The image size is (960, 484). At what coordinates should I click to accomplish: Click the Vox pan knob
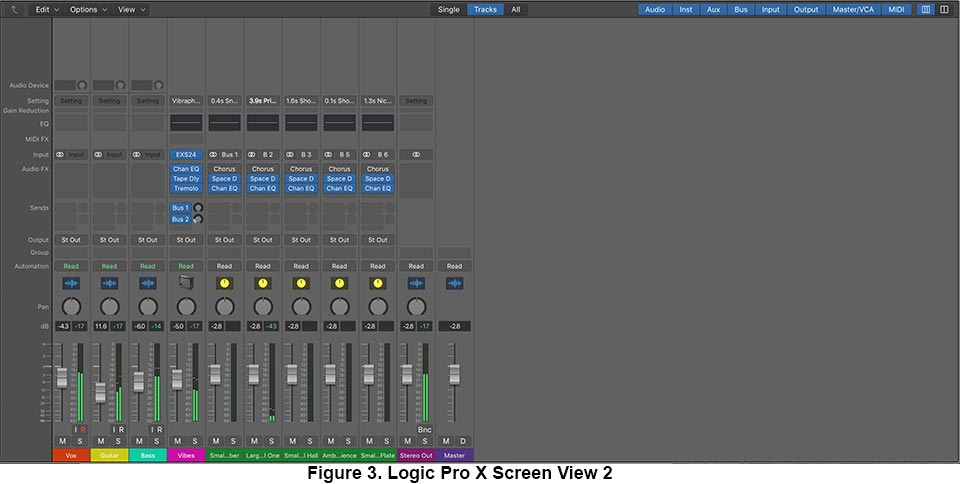[72, 307]
